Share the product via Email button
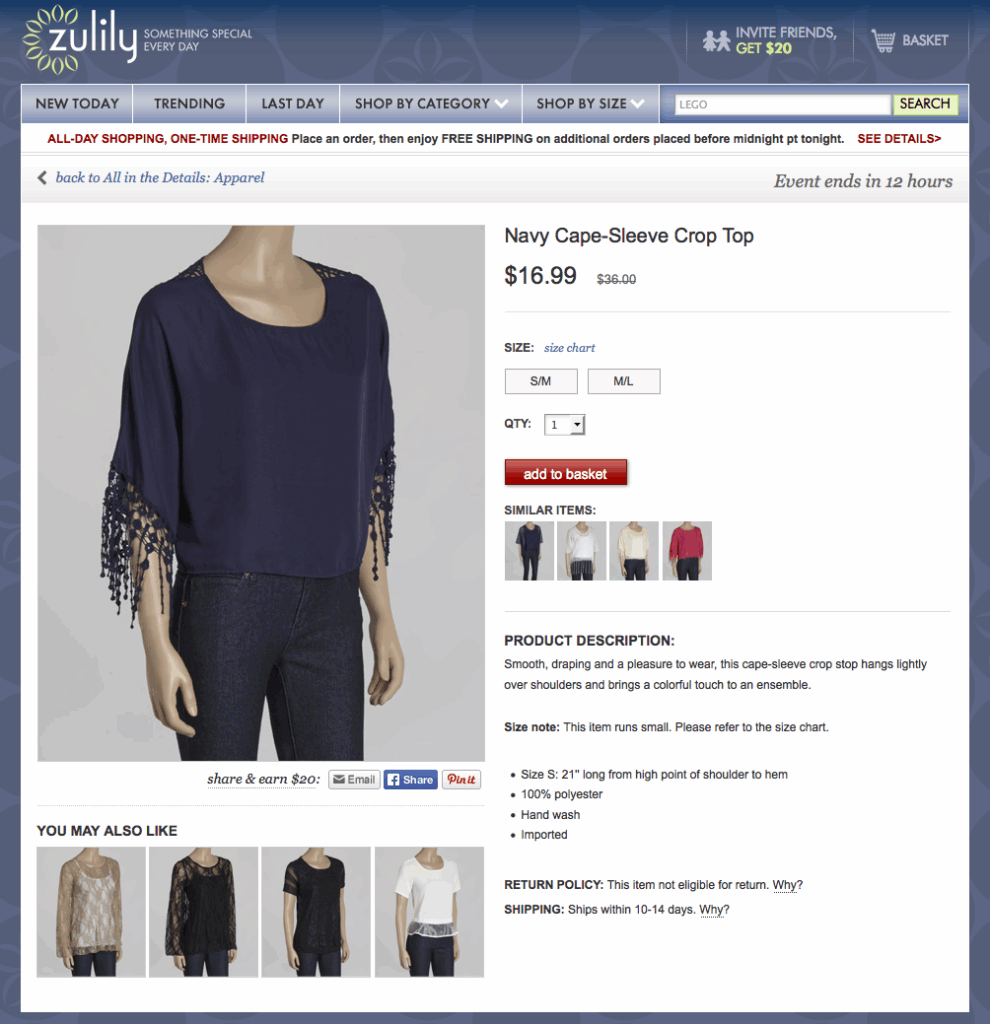990x1024 pixels. [x=354, y=779]
